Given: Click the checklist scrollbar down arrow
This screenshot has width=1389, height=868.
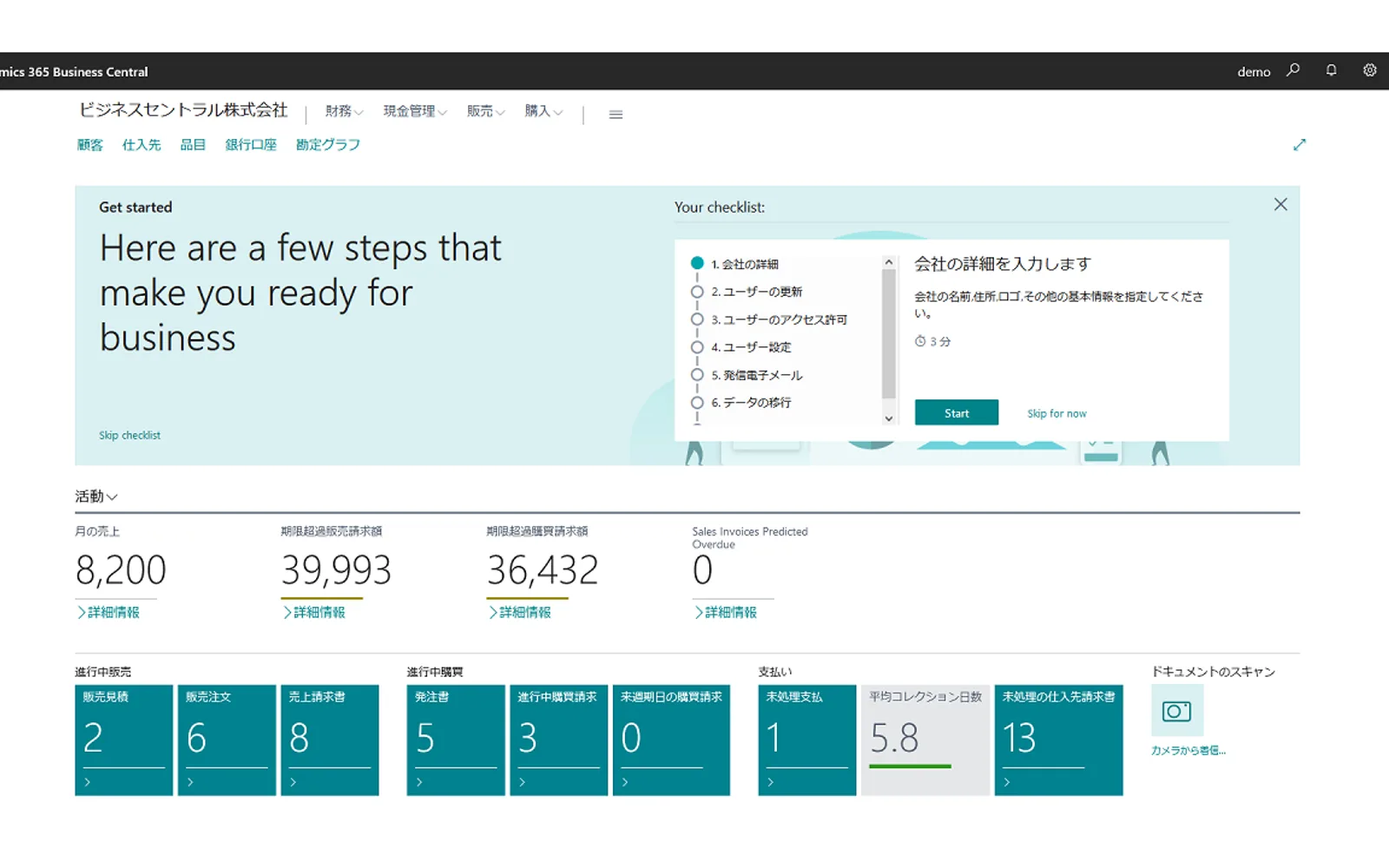Looking at the screenshot, I should pyautogui.click(x=888, y=418).
